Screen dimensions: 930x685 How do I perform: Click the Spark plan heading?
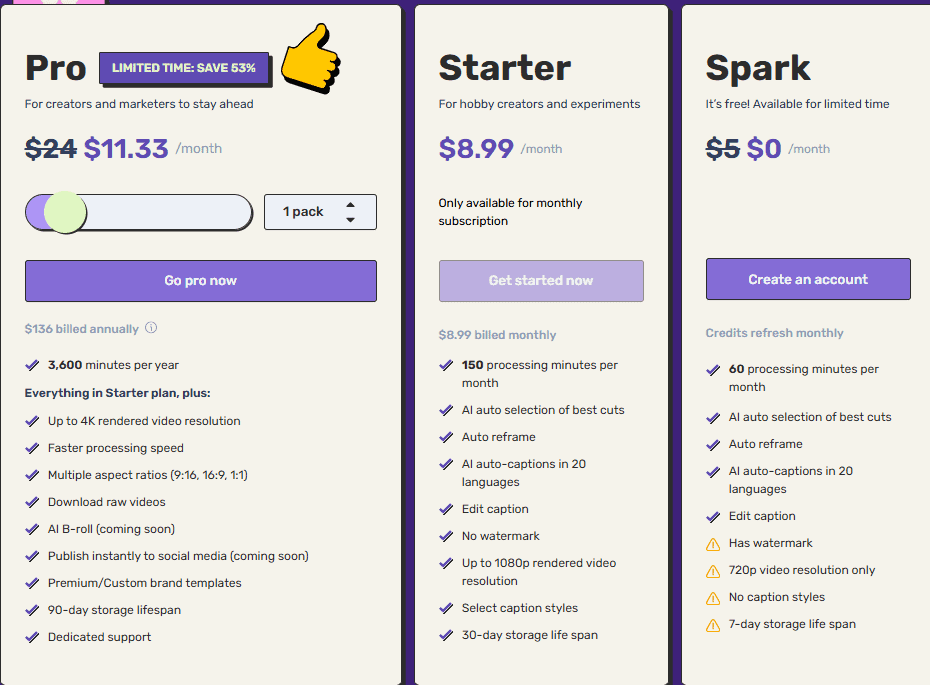click(x=758, y=68)
